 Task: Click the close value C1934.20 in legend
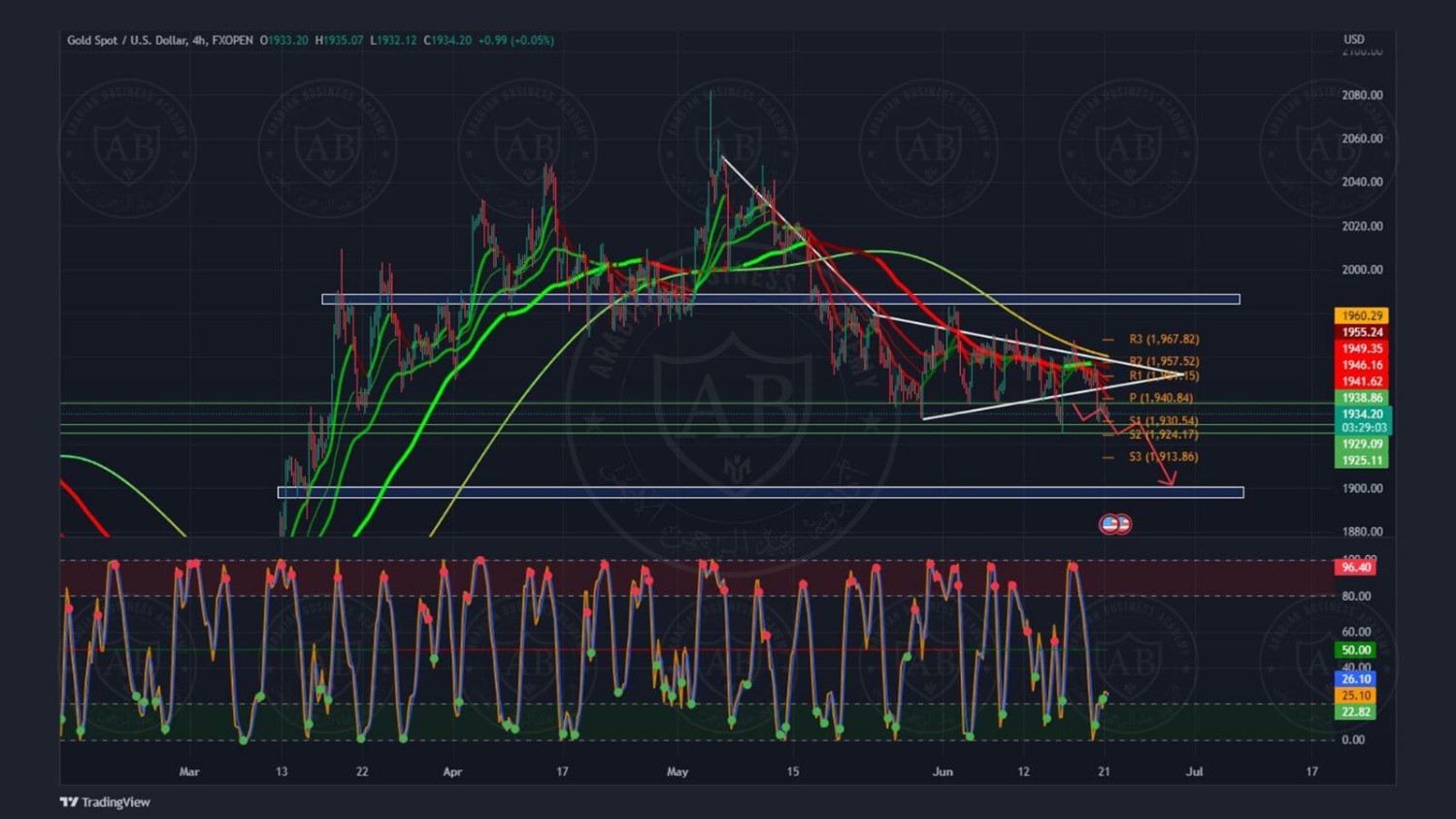point(447,40)
